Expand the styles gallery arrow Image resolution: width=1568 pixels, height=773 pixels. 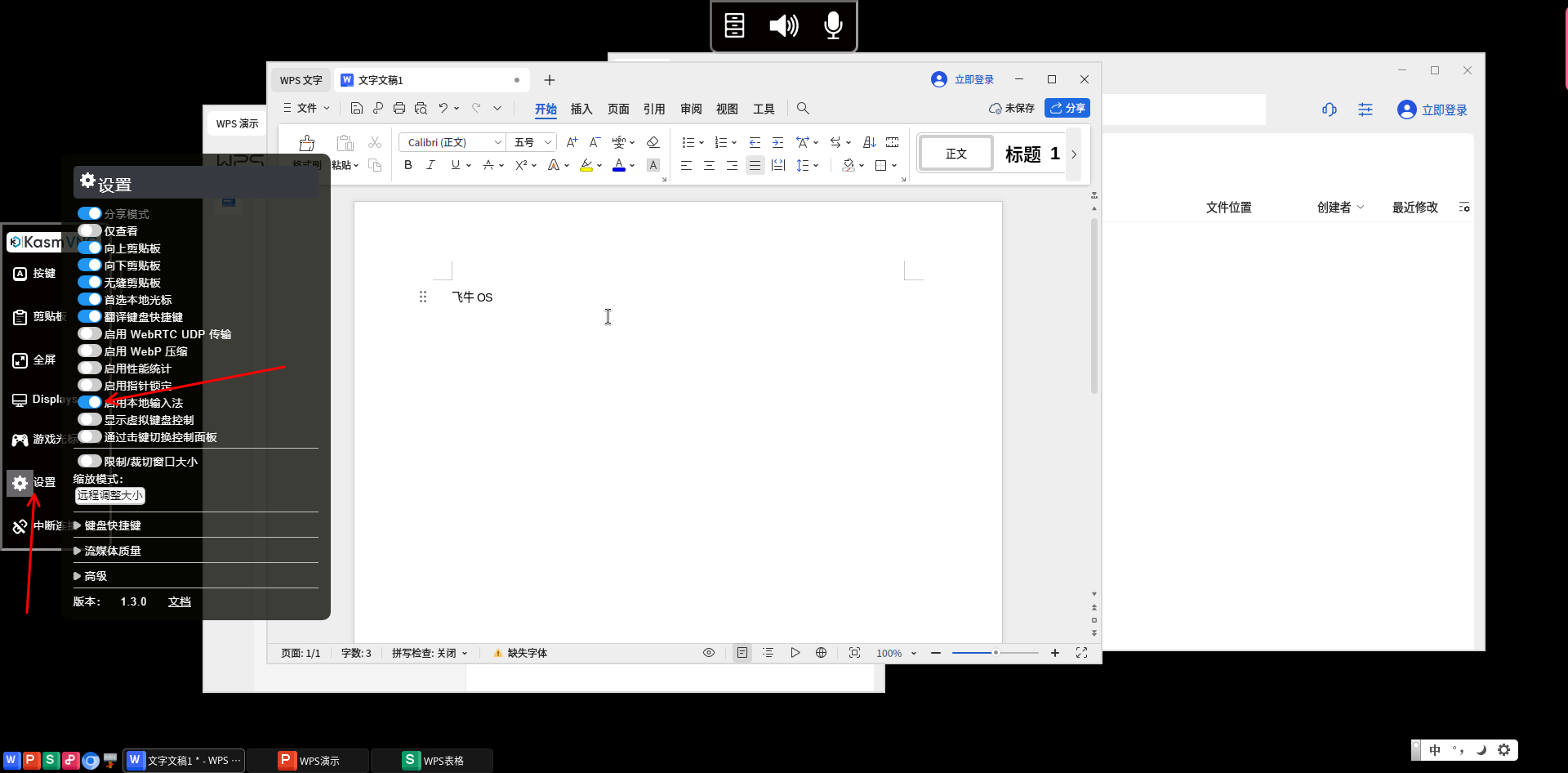[x=1074, y=154]
